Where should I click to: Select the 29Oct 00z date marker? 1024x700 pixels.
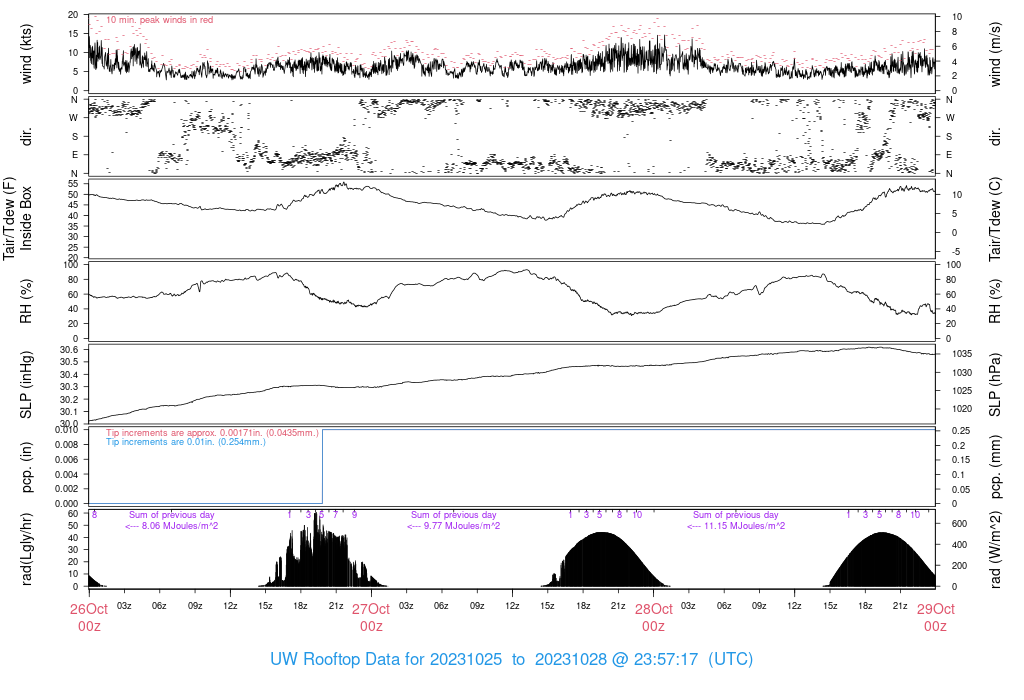click(935, 617)
